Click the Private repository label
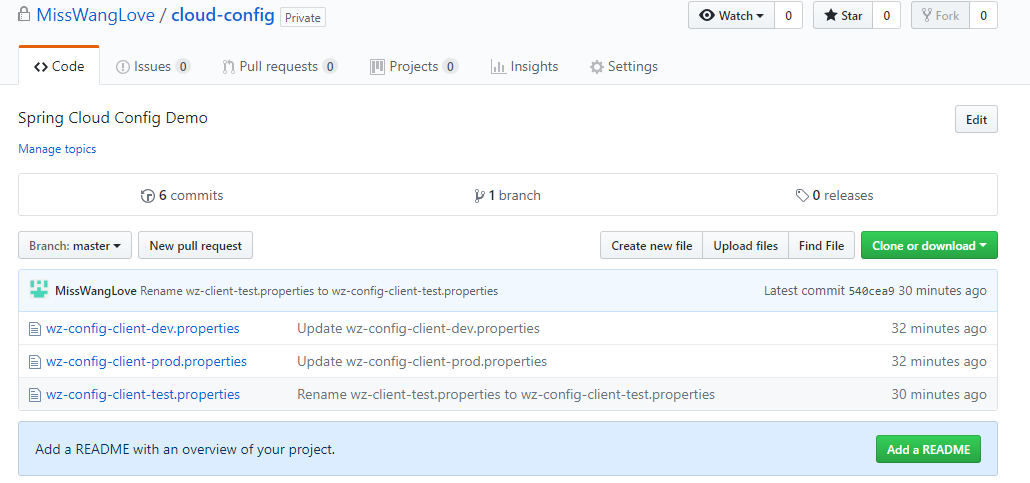 tap(303, 16)
